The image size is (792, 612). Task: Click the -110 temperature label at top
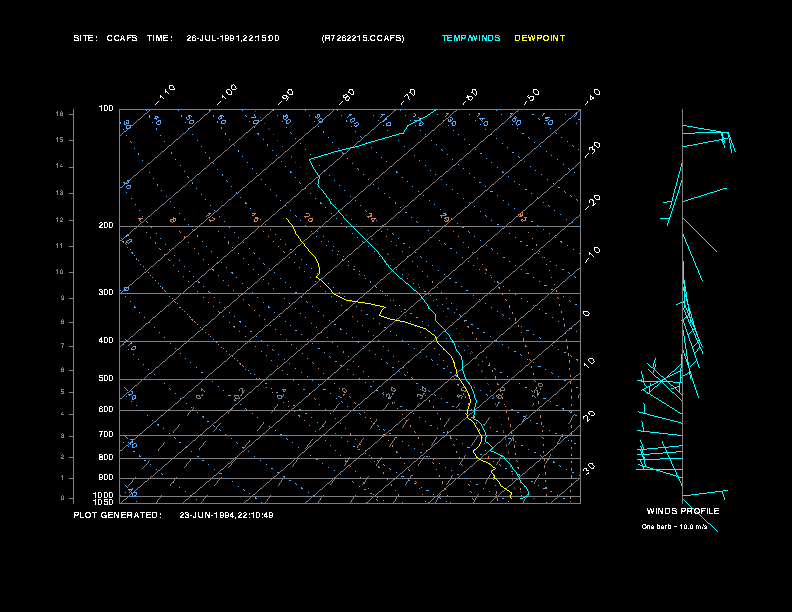coord(165,95)
